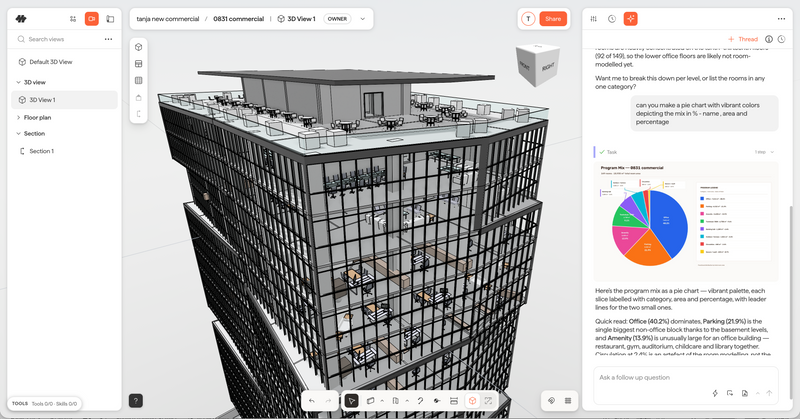Send the message with arrow-up button

[769, 393]
